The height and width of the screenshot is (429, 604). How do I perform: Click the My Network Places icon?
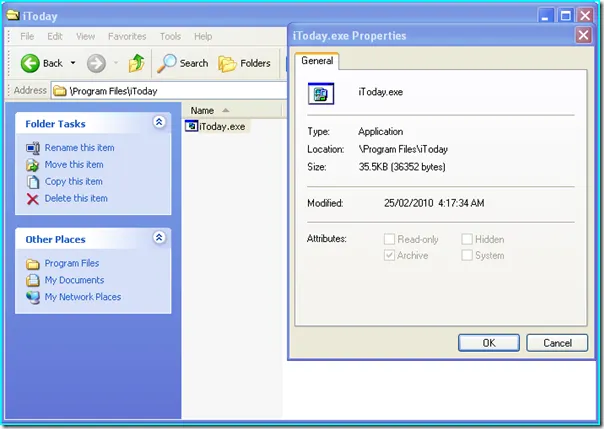pyautogui.click(x=33, y=297)
